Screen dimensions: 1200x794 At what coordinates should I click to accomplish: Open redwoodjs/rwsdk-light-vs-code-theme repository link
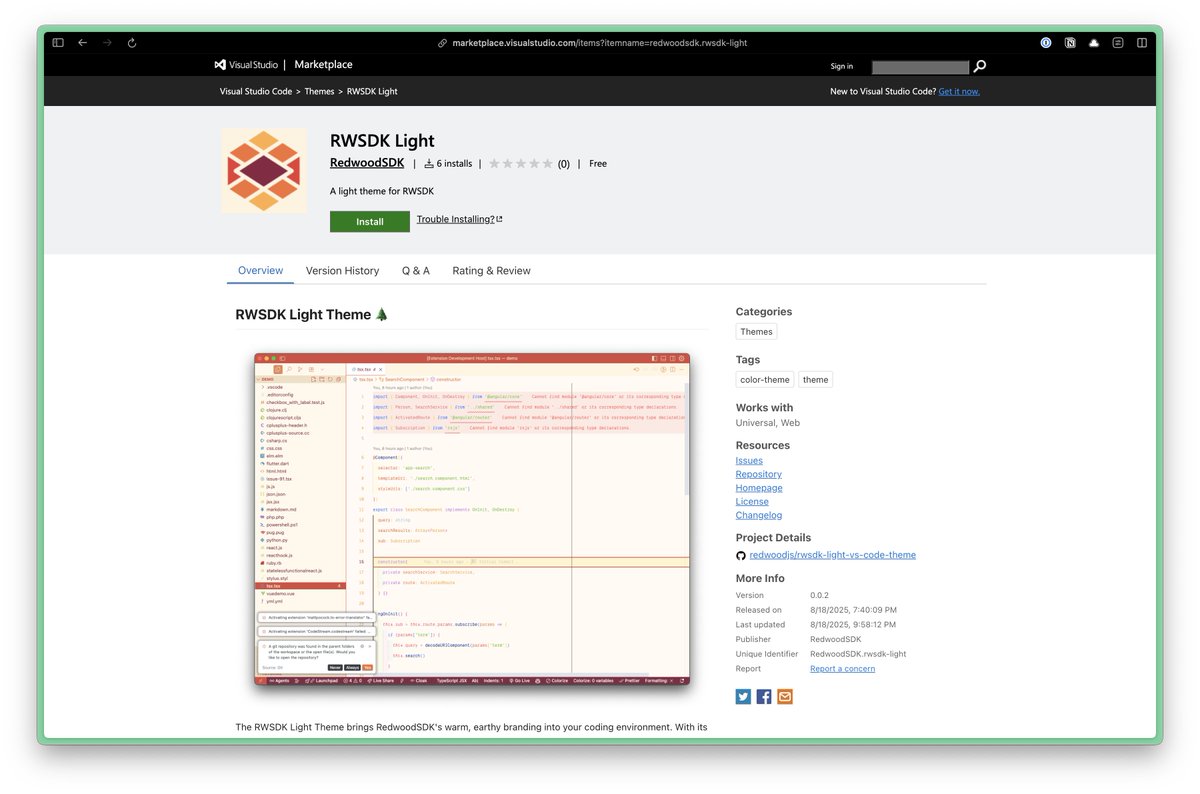(832, 555)
